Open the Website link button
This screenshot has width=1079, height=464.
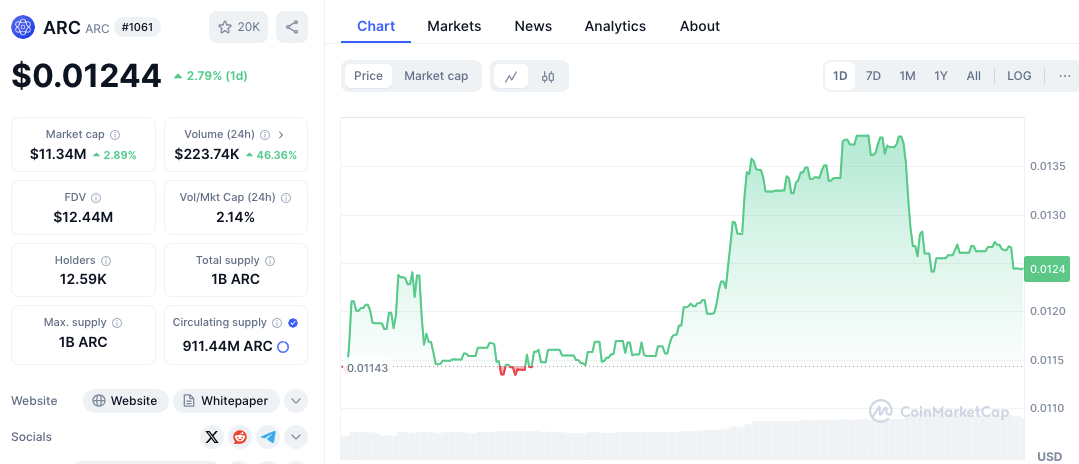126,401
